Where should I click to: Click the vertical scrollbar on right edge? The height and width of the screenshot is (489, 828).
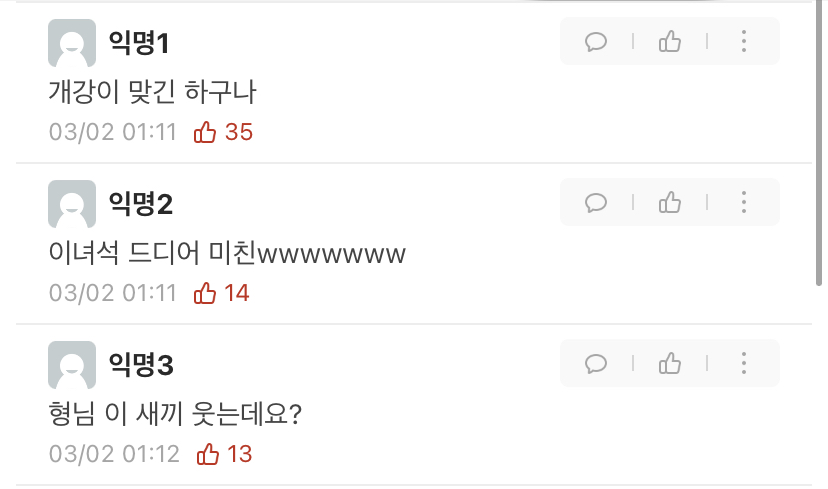coord(819,143)
